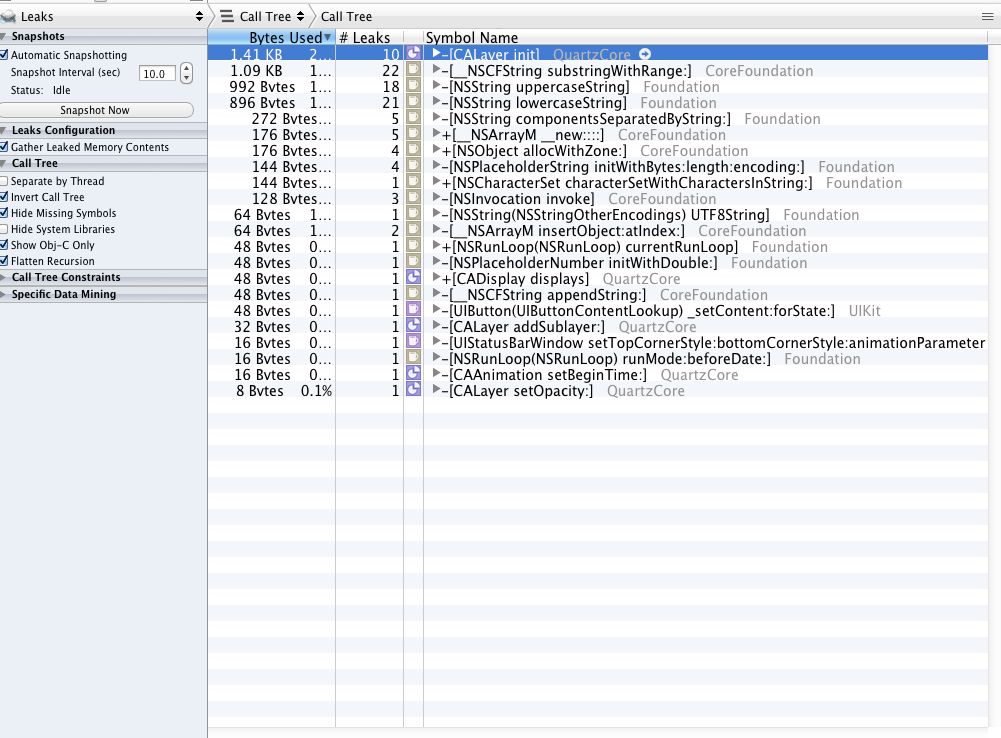This screenshot has width=1001, height=738.
Task: Click UIKit icon for UIButton _setContent row
Action: (414, 309)
